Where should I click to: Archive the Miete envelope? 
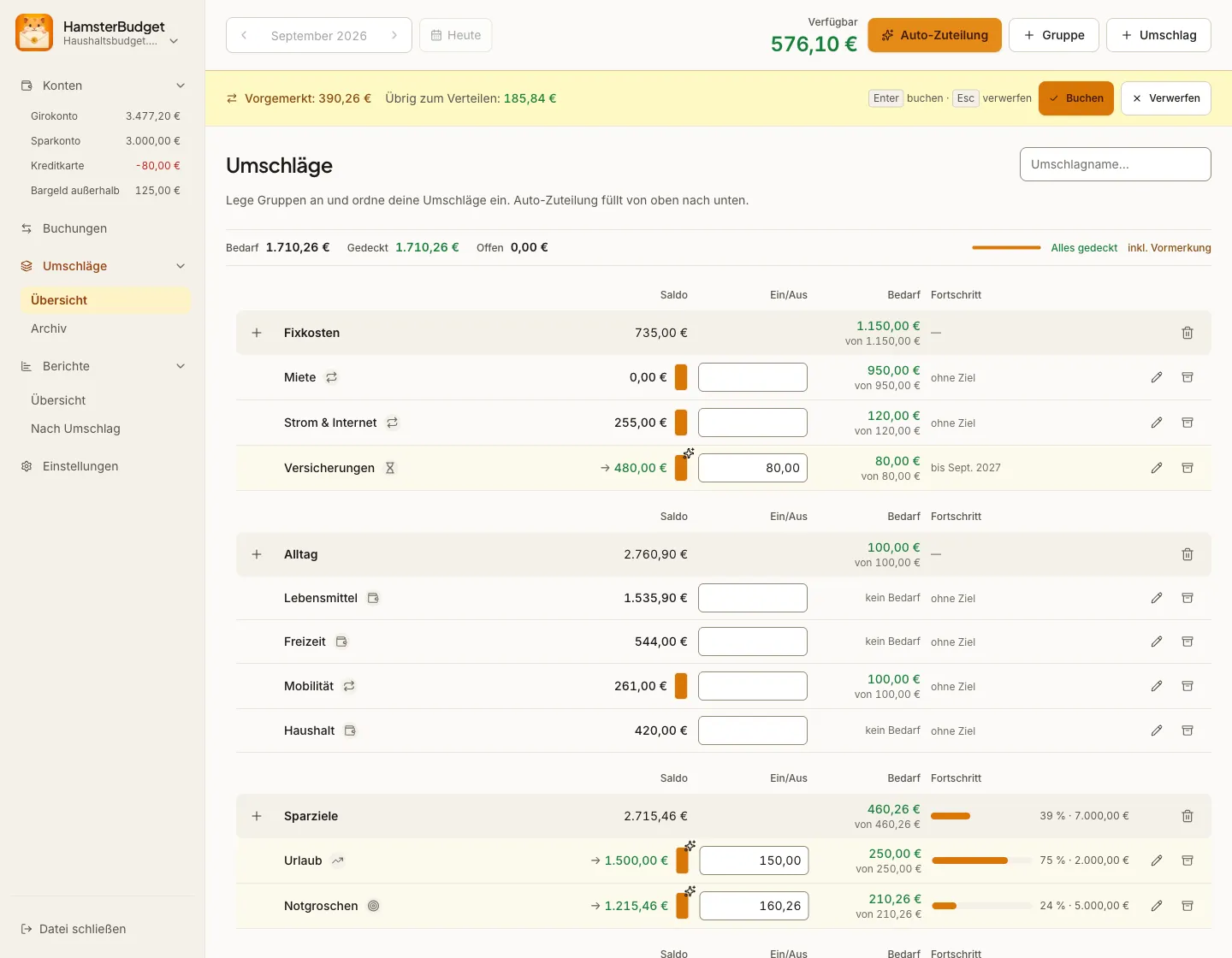pos(1188,377)
